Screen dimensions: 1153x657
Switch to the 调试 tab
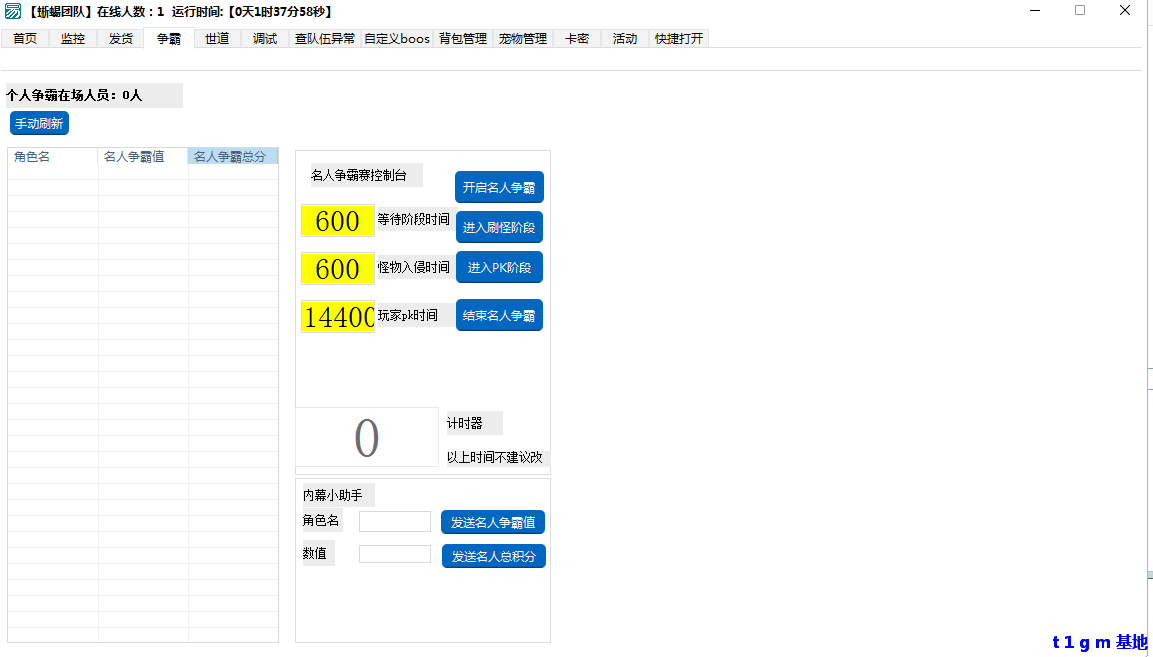pyautogui.click(x=264, y=38)
